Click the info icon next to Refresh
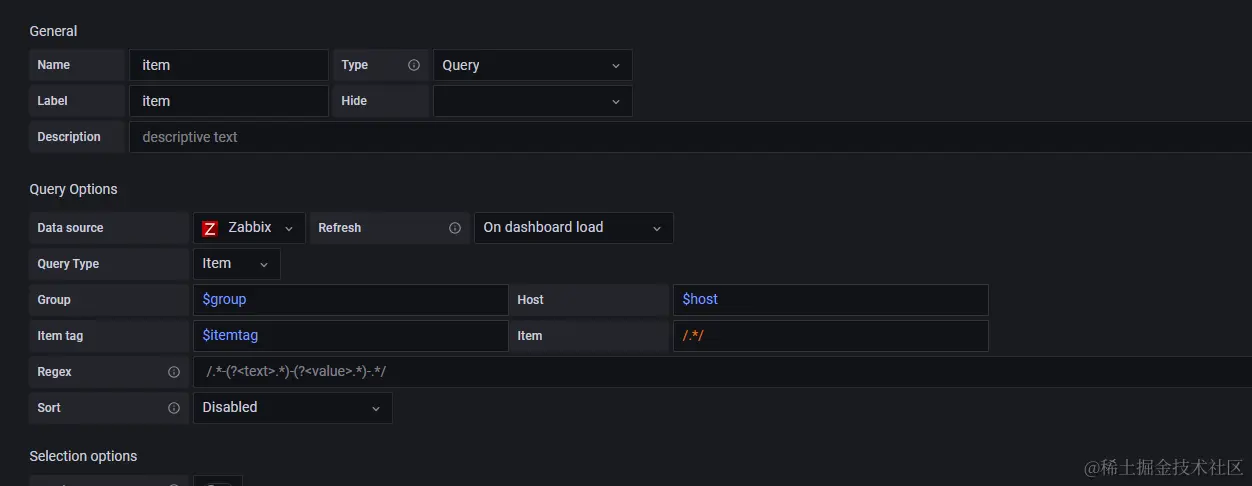This screenshot has width=1252, height=486. click(455, 228)
